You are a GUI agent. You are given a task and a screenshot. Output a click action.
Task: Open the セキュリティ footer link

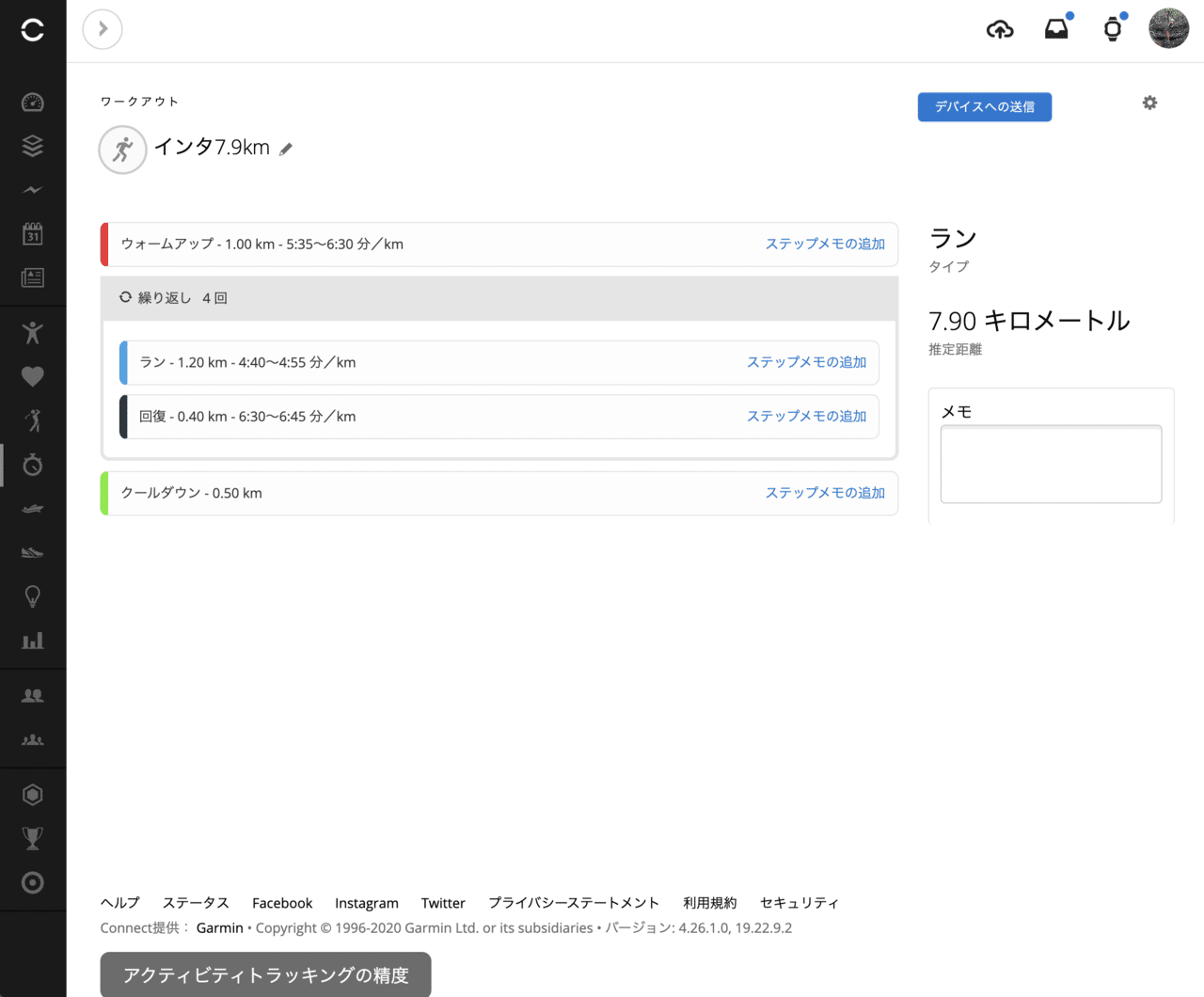[800, 903]
